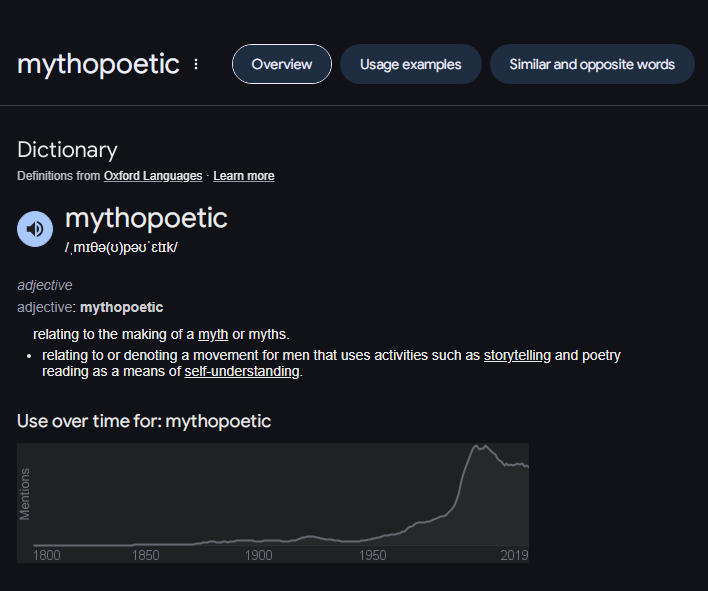Click the 'Use over time for: mythopoetic' heading
Screen dimensions: 708x591
144,421
